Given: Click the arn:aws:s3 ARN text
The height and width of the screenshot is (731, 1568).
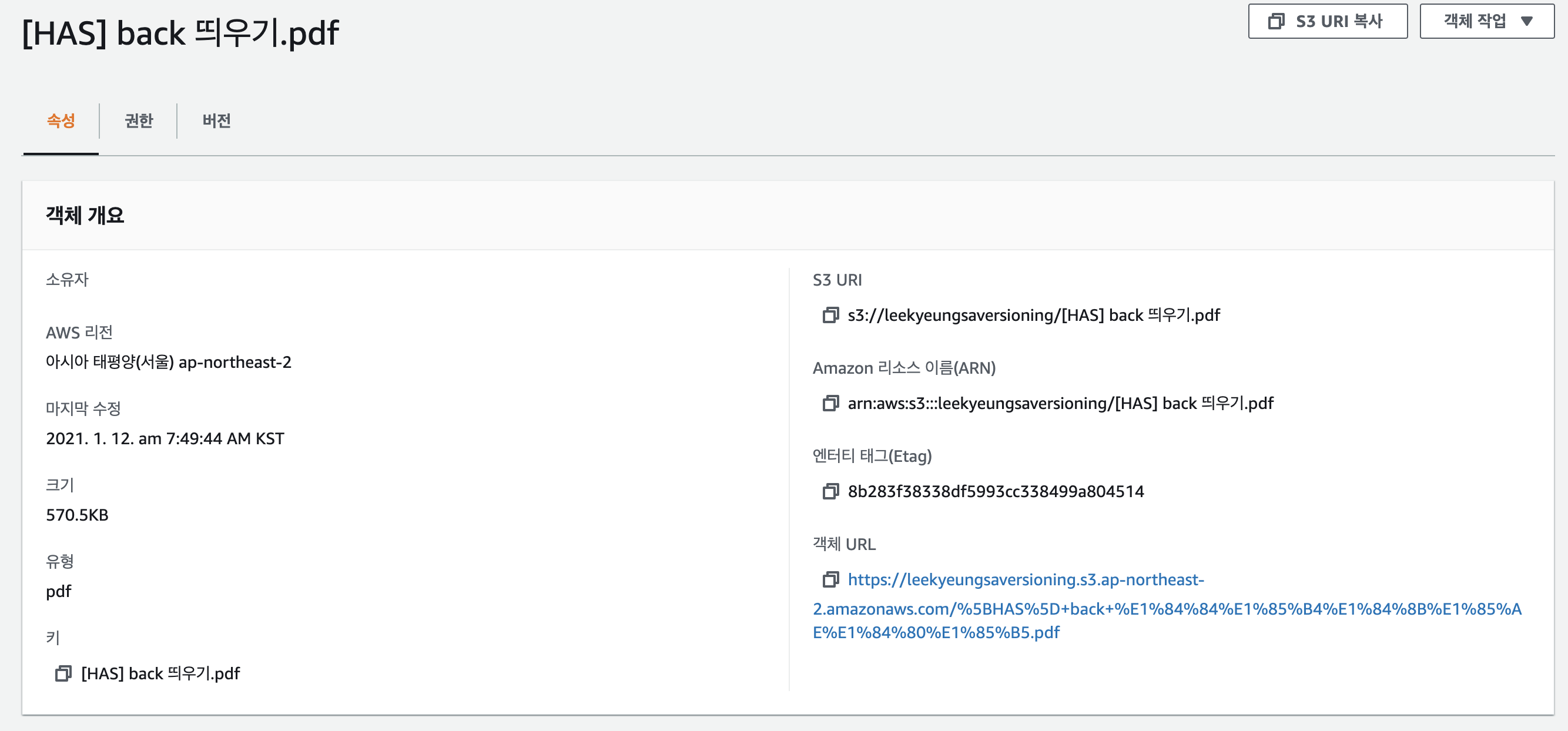Looking at the screenshot, I should coord(1060,404).
